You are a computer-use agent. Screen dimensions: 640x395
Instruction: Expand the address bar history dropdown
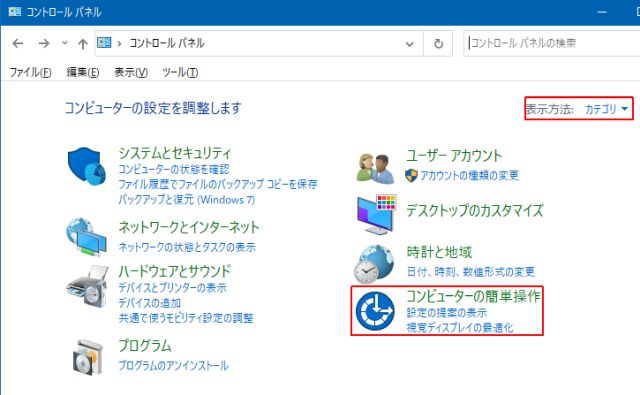(409, 44)
